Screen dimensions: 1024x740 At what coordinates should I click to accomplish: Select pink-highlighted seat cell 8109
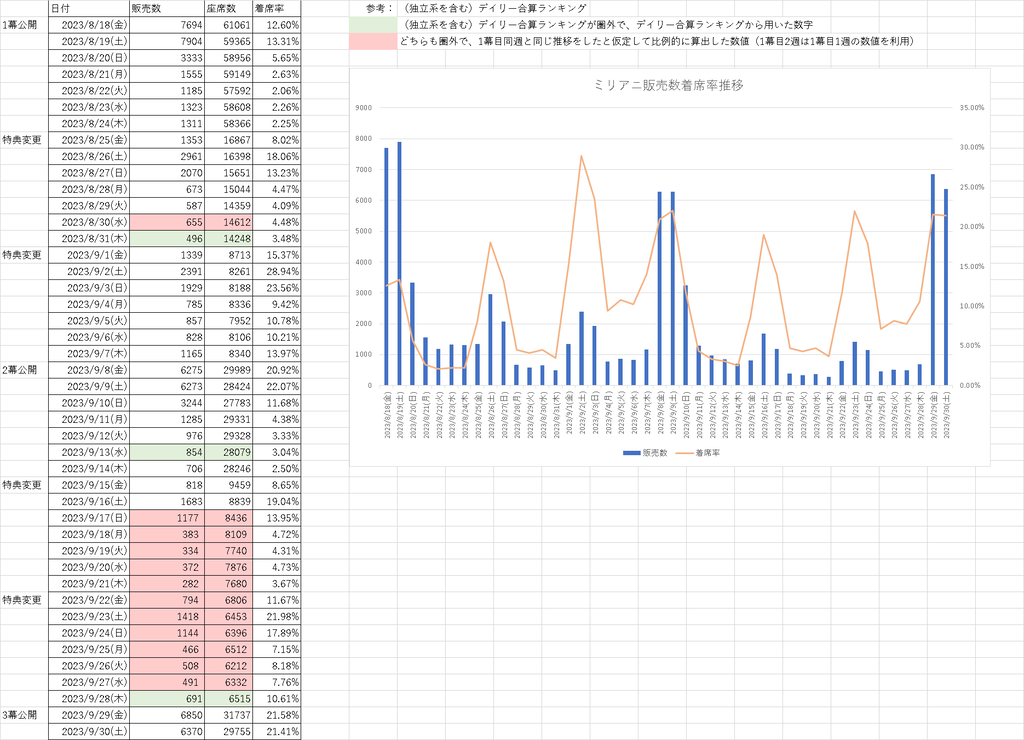(x=228, y=534)
